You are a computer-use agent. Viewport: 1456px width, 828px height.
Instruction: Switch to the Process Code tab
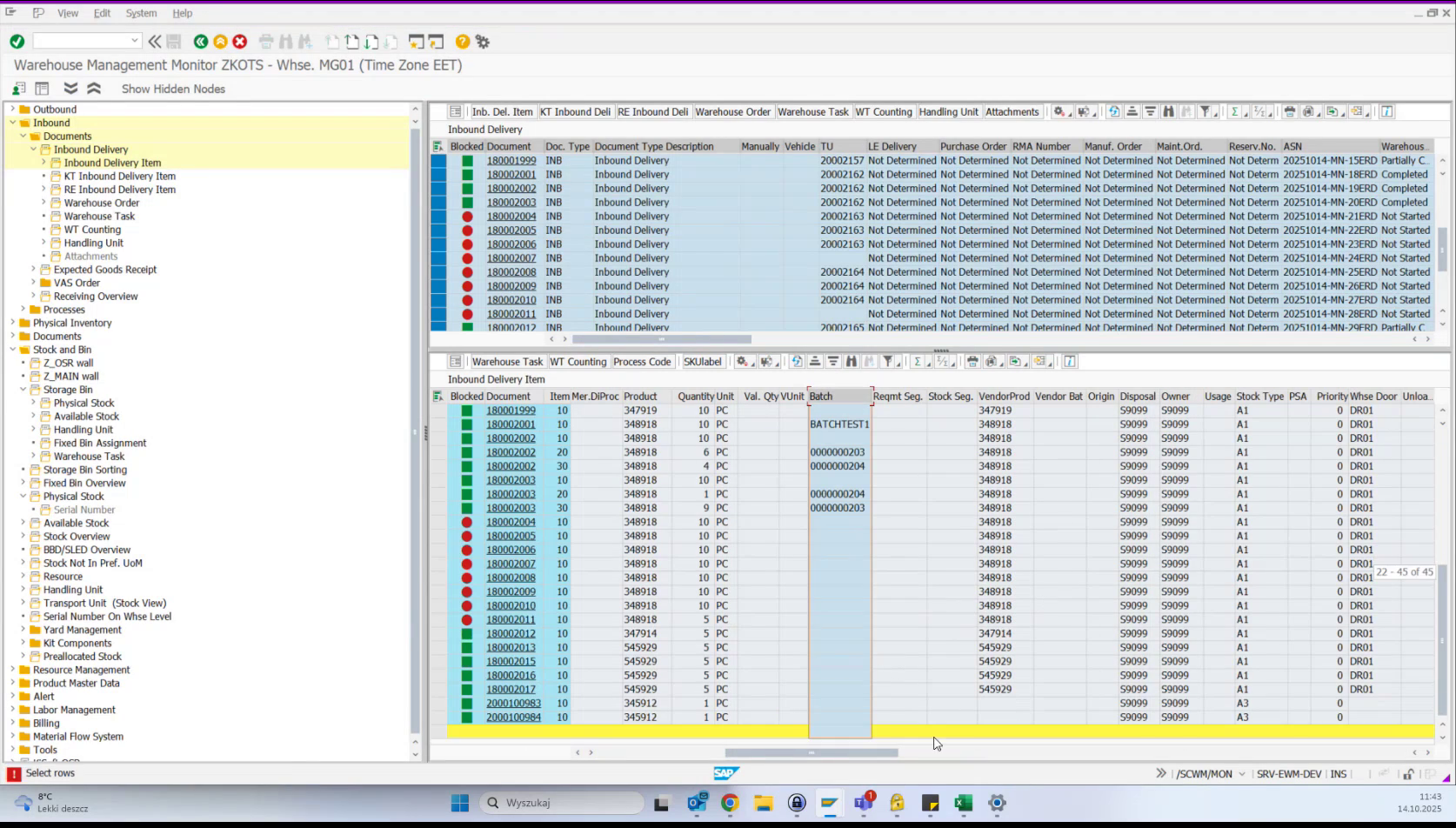tap(642, 361)
